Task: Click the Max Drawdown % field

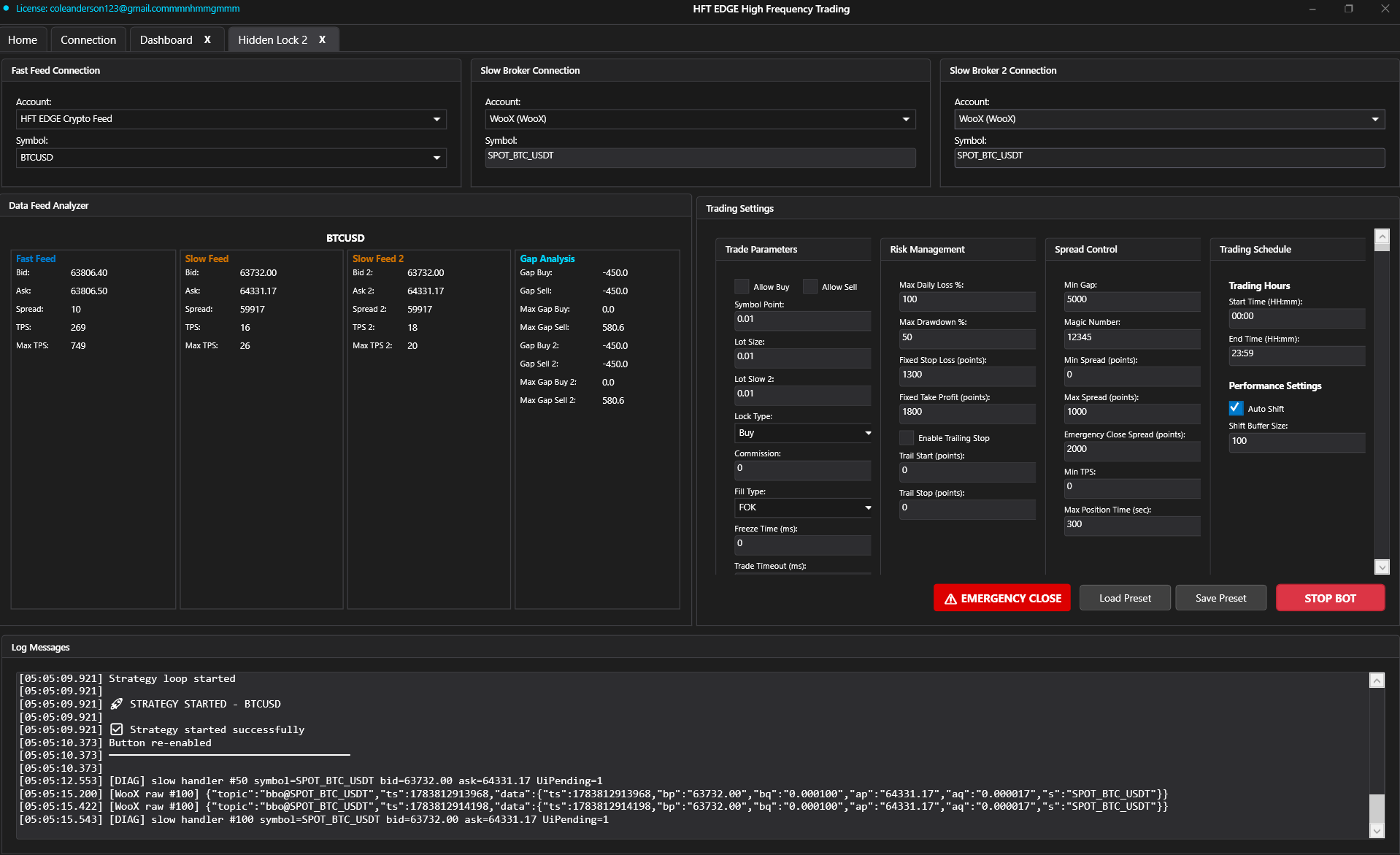Action: point(967,338)
